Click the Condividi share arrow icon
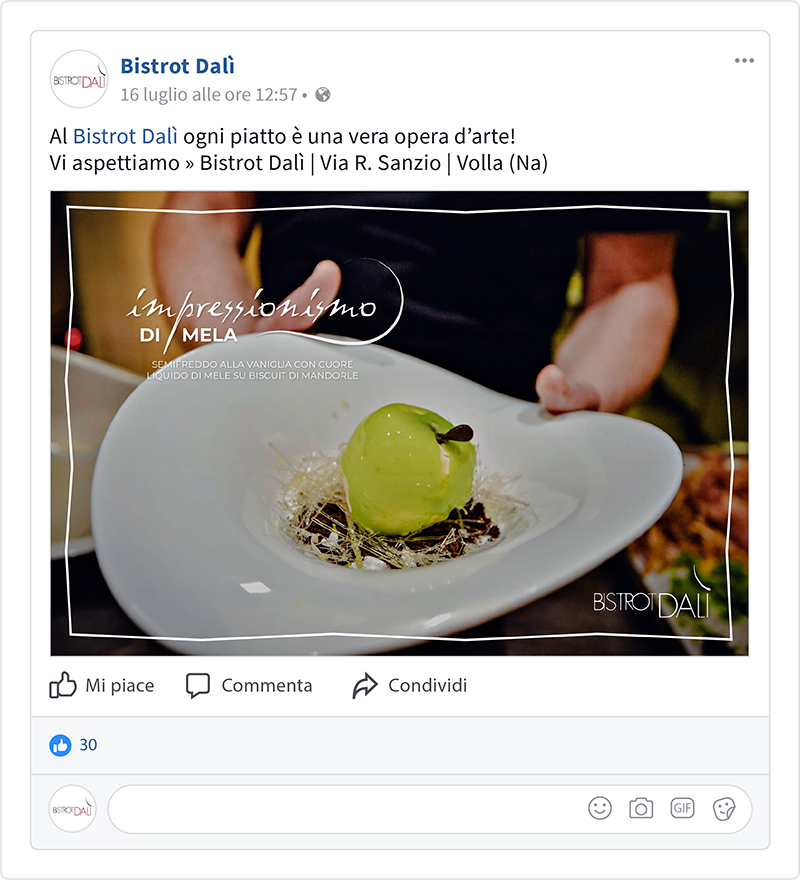800x880 pixels. (365, 685)
